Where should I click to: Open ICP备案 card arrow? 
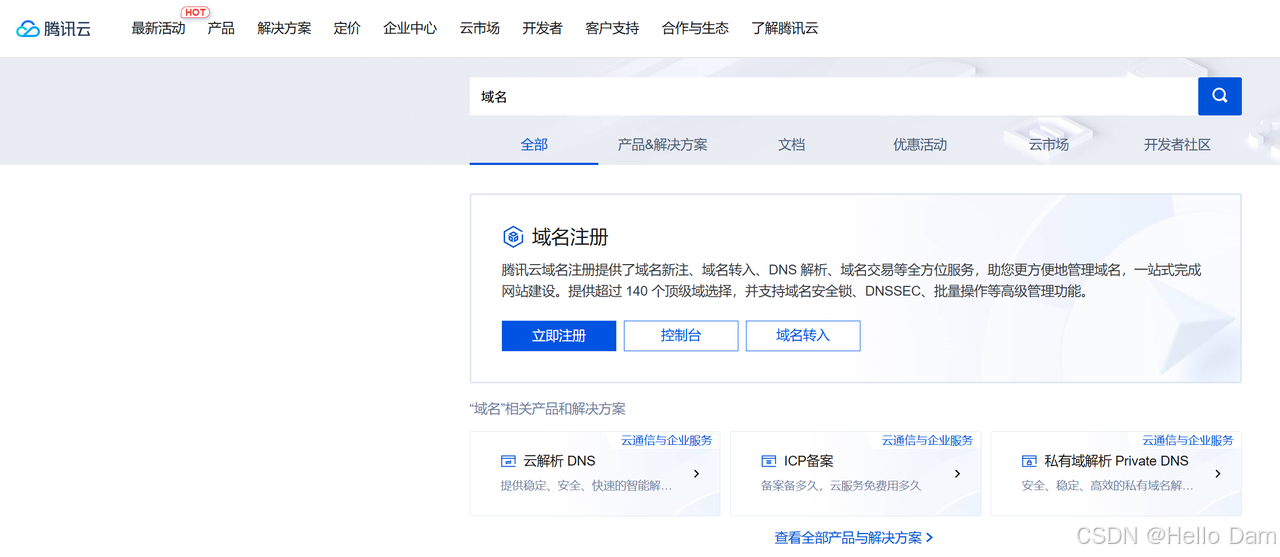click(958, 474)
